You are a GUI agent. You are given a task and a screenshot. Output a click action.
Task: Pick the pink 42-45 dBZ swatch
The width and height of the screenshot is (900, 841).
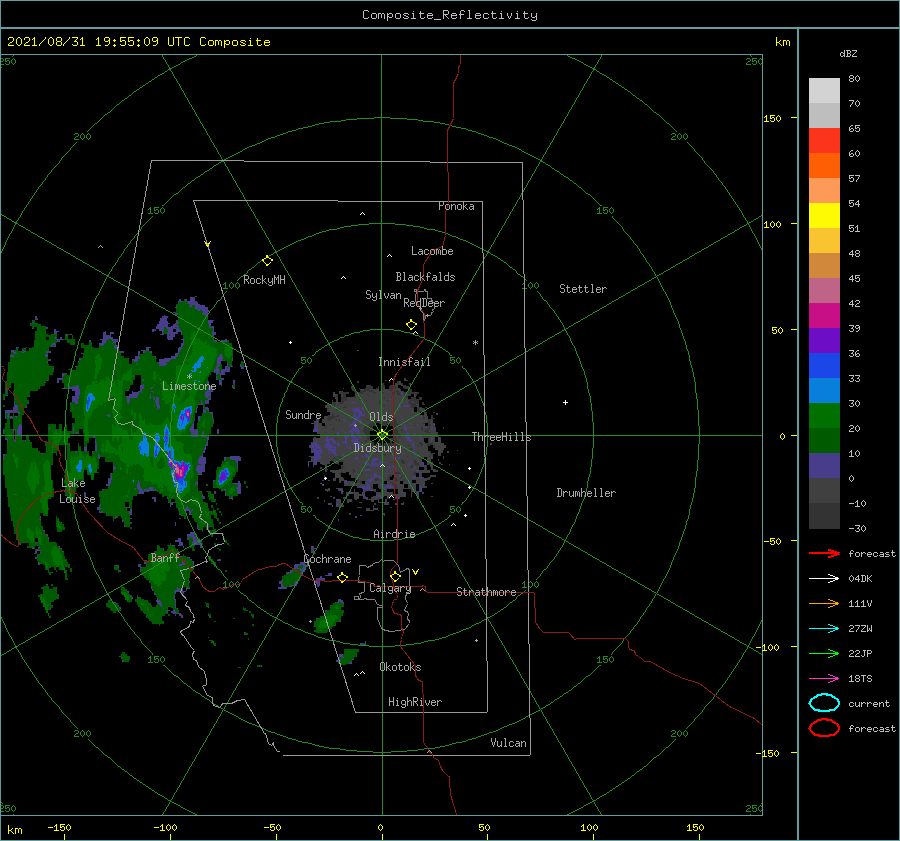pos(824,291)
